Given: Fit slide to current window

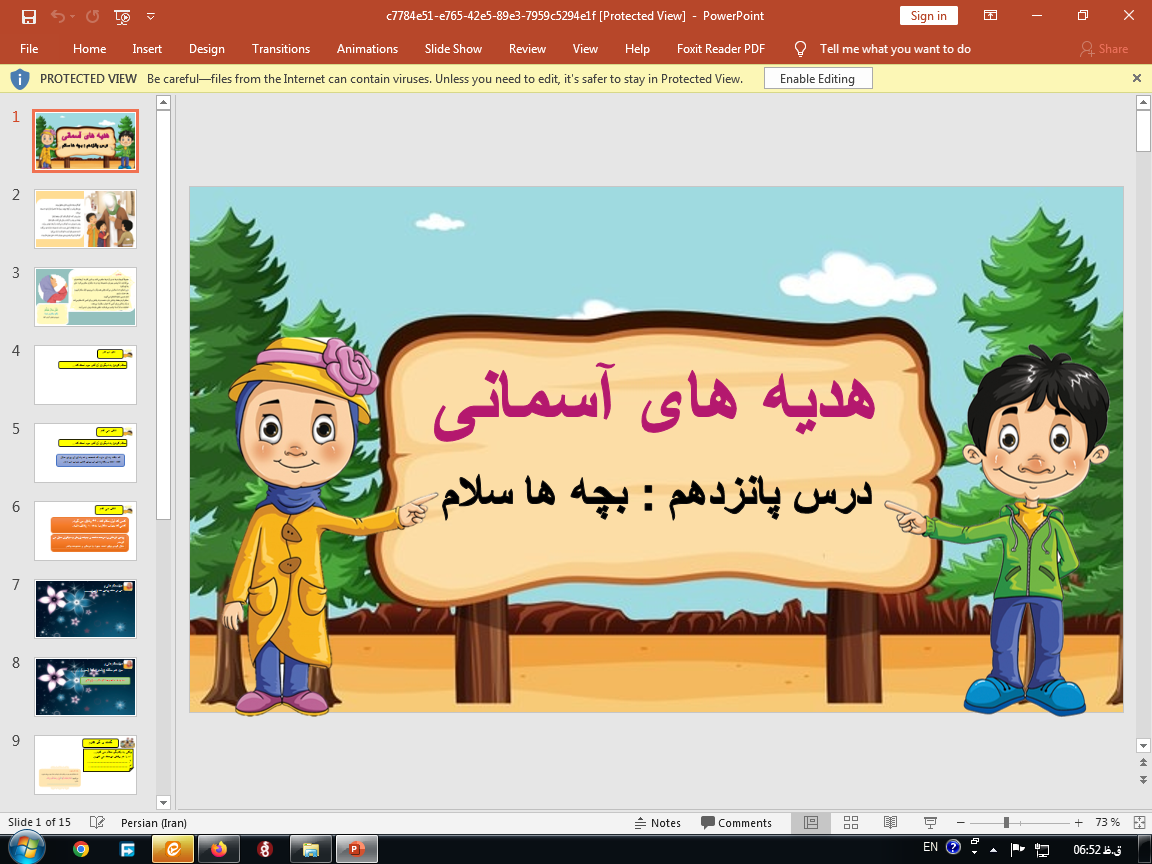Looking at the screenshot, I should tap(1139, 823).
